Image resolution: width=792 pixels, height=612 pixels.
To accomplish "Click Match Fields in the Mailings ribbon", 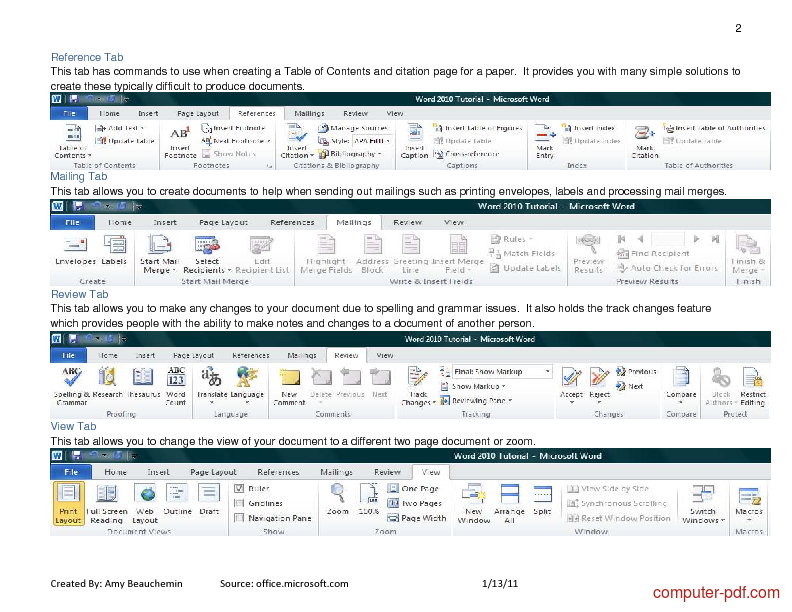I will [x=522, y=253].
